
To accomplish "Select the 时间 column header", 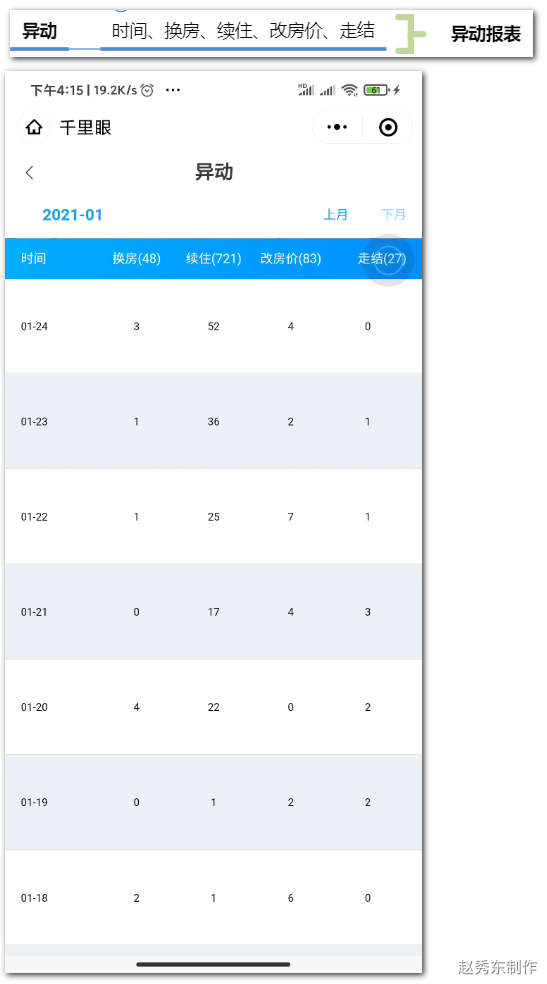I will point(33,259).
